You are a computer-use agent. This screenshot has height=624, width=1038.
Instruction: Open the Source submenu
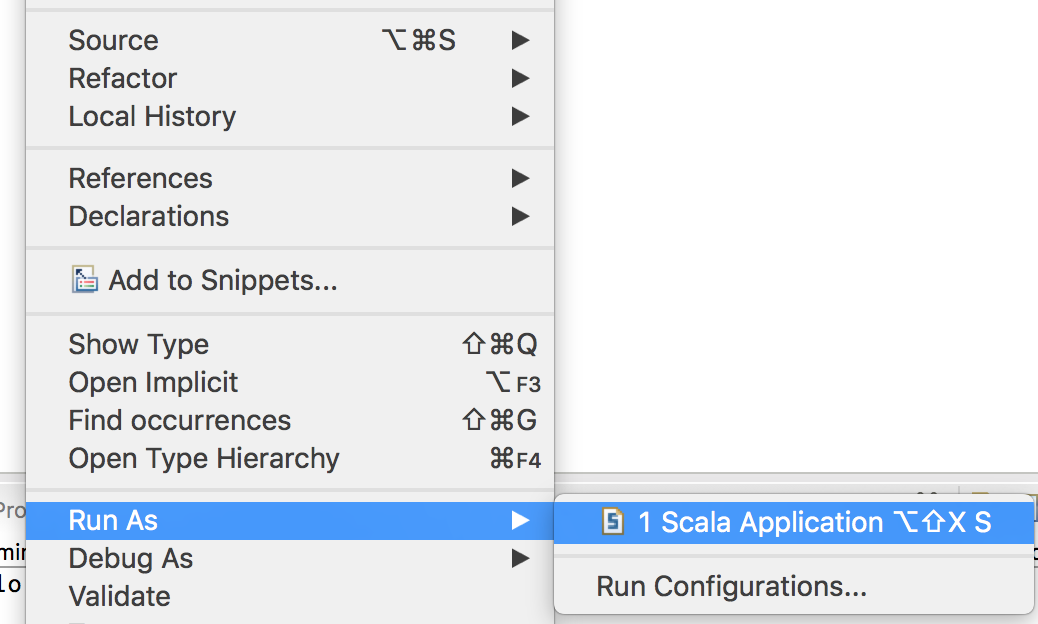pyautogui.click(x=290, y=40)
